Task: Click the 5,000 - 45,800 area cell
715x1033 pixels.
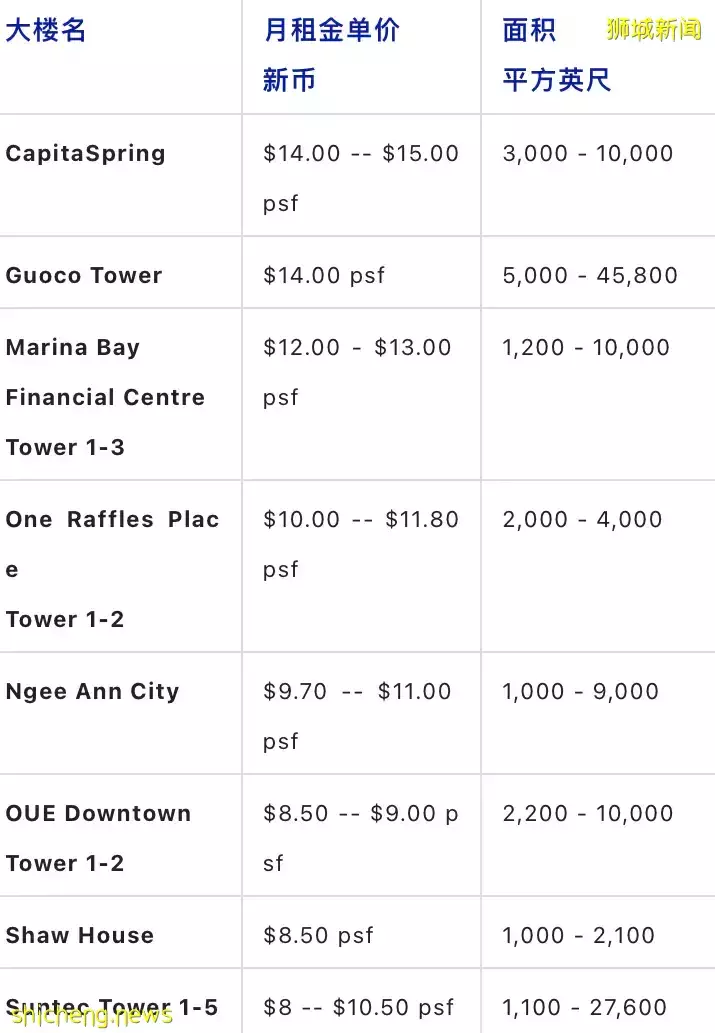Action: pyautogui.click(x=590, y=276)
